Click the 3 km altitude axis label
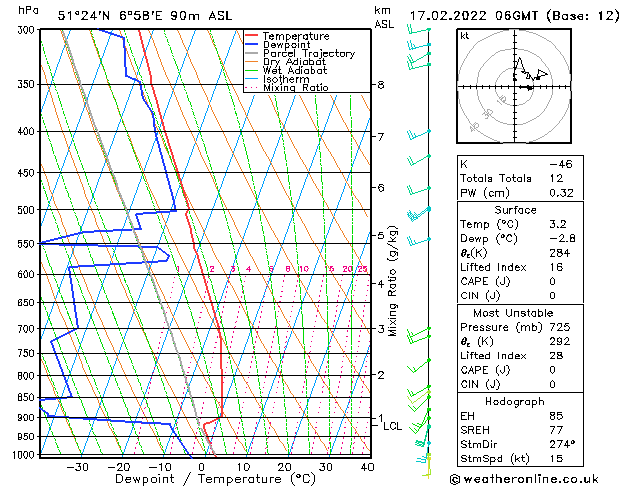 click(381, 329)
